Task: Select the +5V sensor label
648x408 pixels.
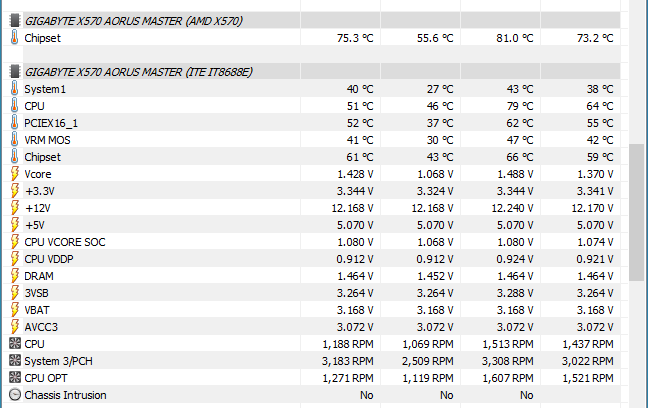Action: (35, 225)
